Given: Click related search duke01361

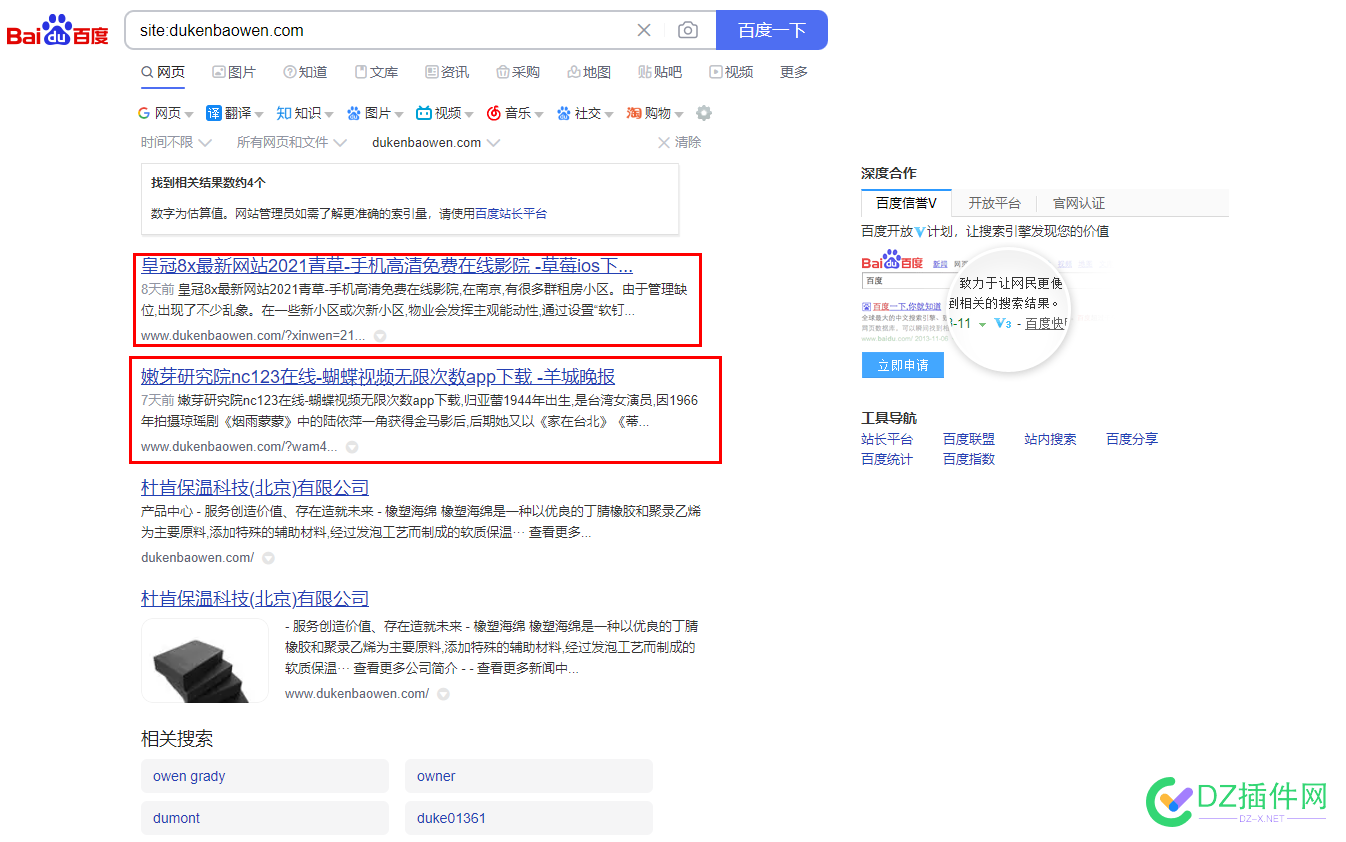Looking at the screenshot, I should (x=528, y=818).
